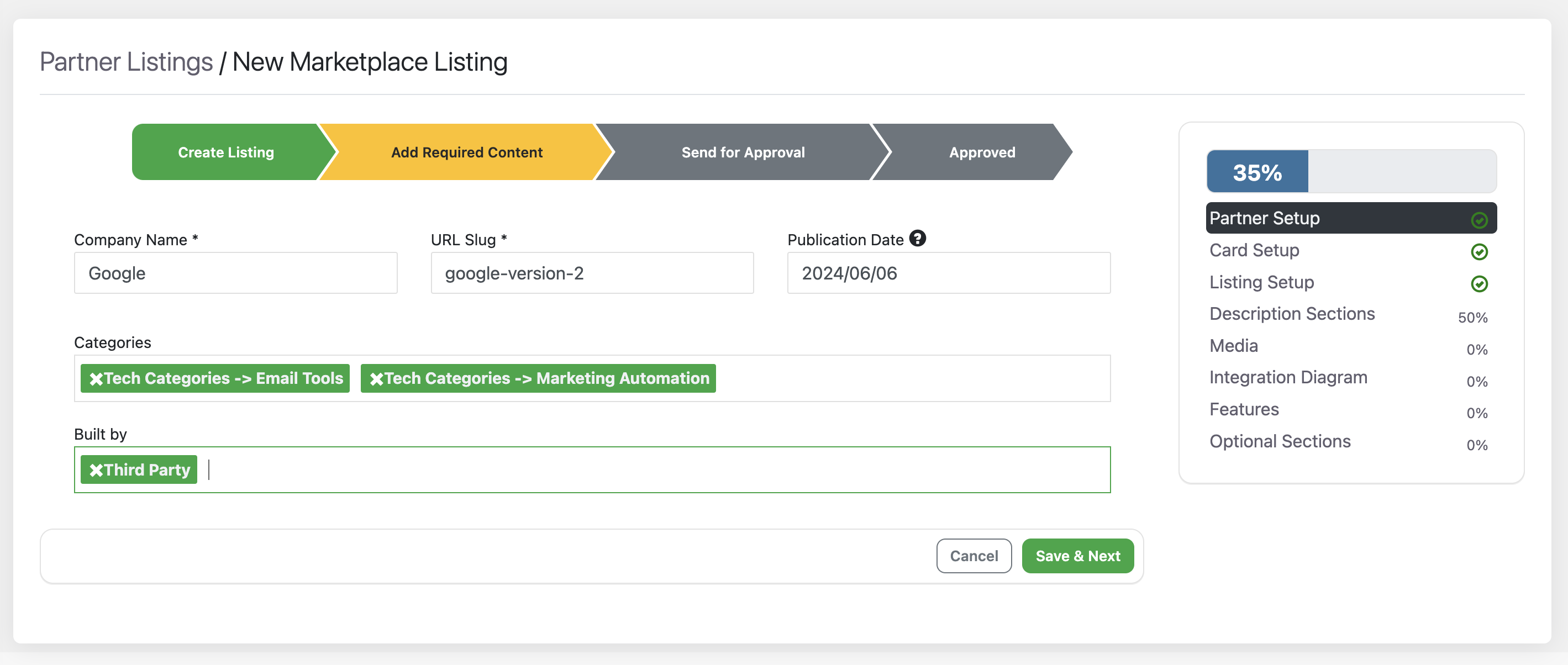Click the Categories label
This screenshot has width=1568, height=665.
[x=113, y=342]
